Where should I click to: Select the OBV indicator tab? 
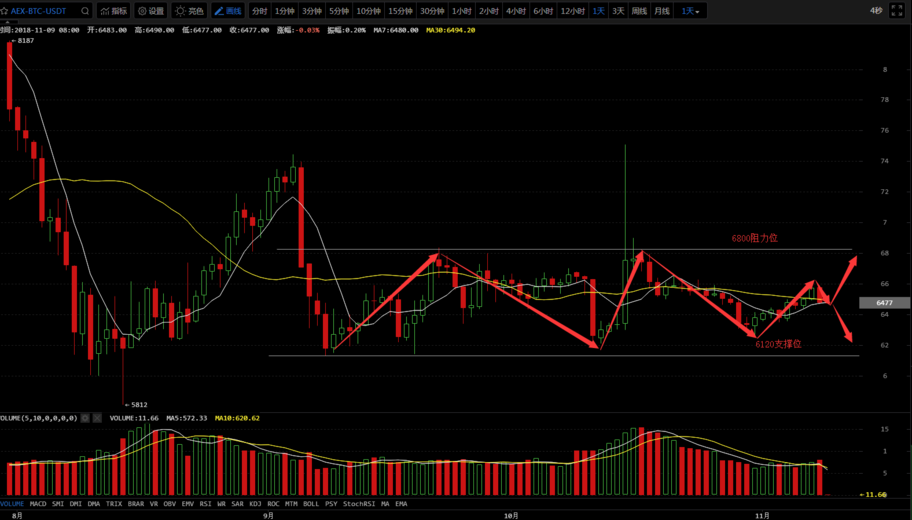(x=170, y=504)
